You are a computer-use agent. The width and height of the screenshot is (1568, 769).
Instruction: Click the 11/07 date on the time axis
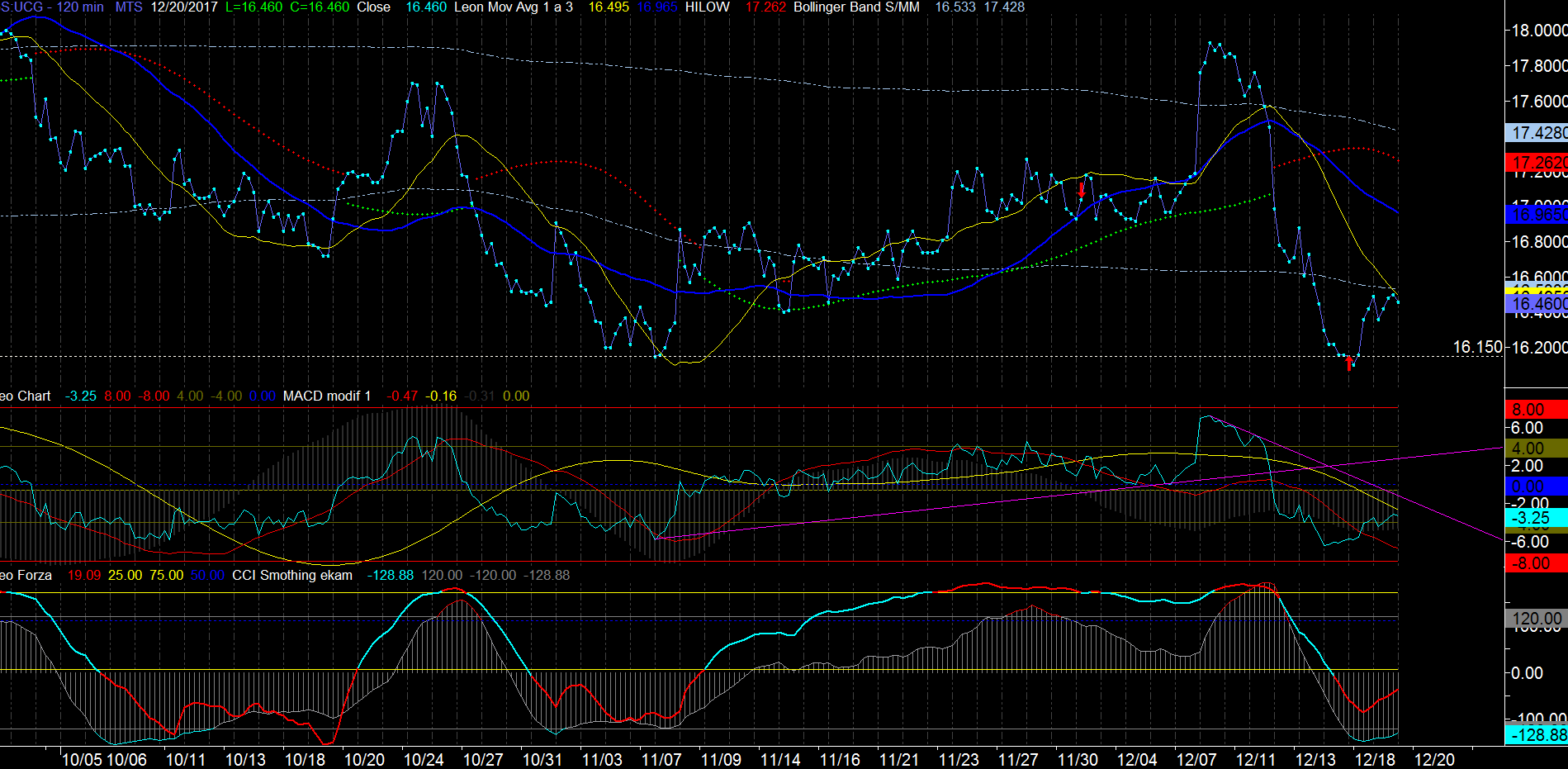pyautogui.click(x=661, y=760)
